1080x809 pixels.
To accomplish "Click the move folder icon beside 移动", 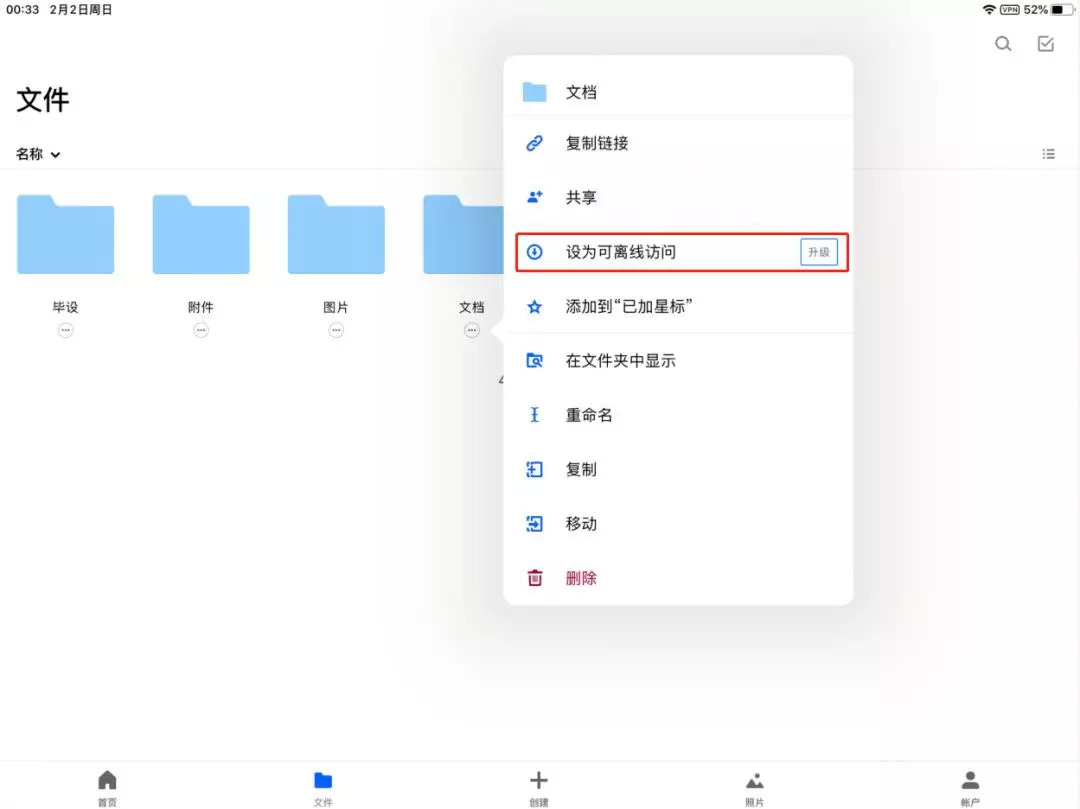I will click(533, 523).
